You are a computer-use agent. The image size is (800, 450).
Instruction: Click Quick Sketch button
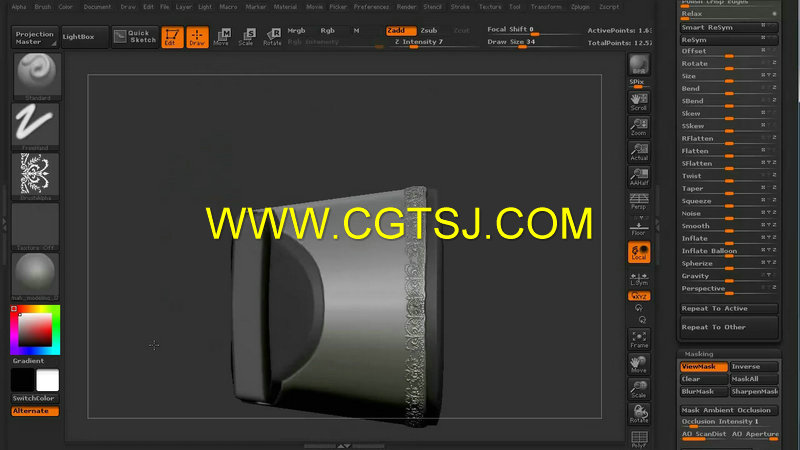[x=135, y=37]
